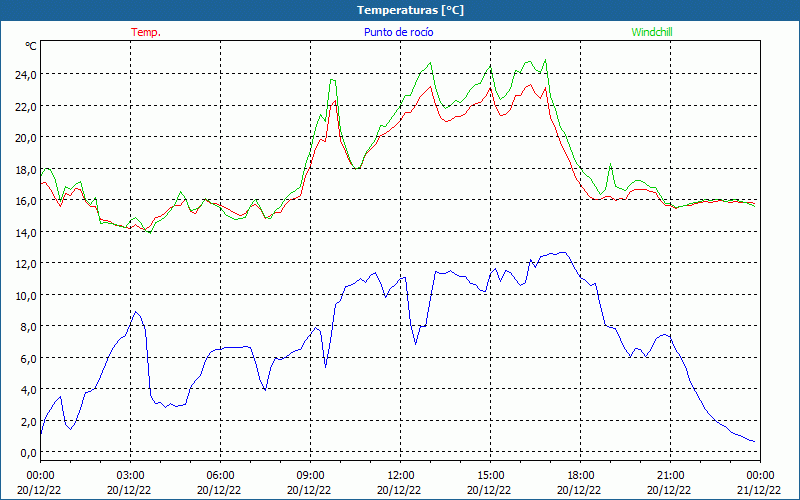Click the windchill peak near 17:00

(545, 60)
